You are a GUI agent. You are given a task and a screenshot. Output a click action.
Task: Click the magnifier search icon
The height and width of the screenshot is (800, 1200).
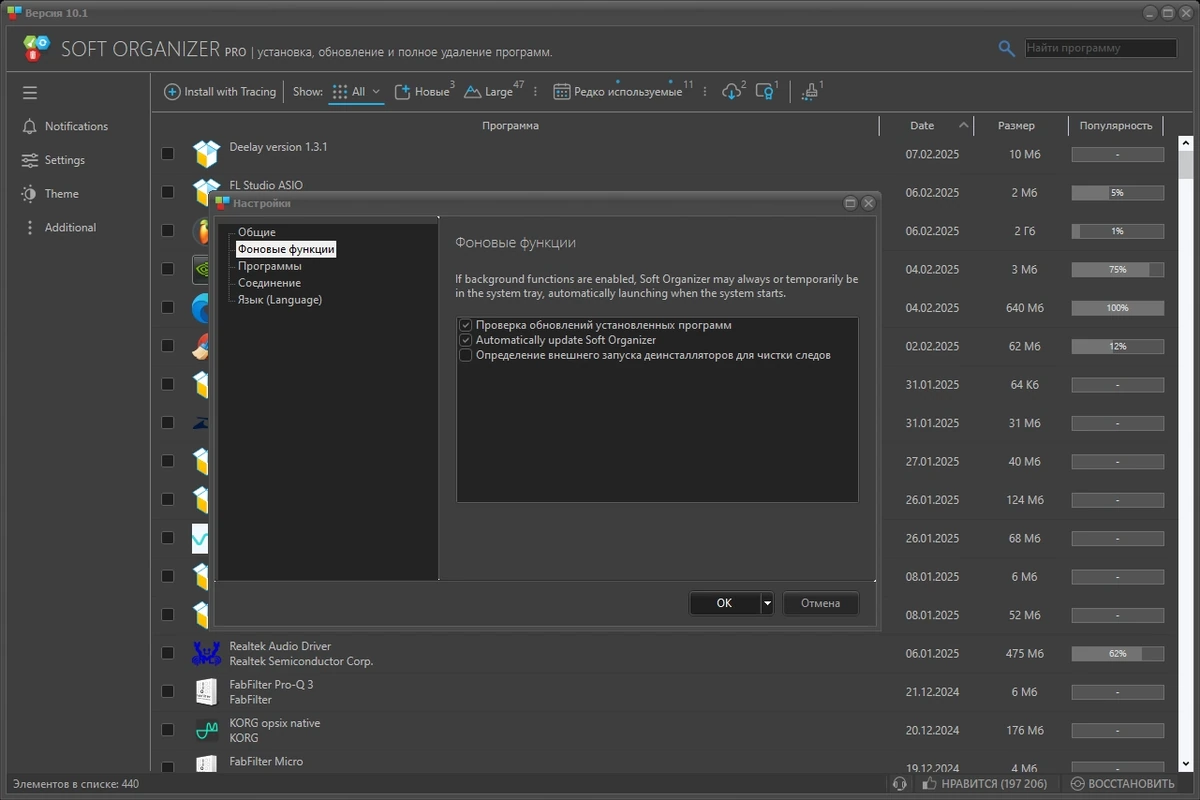pos(1007,48)
